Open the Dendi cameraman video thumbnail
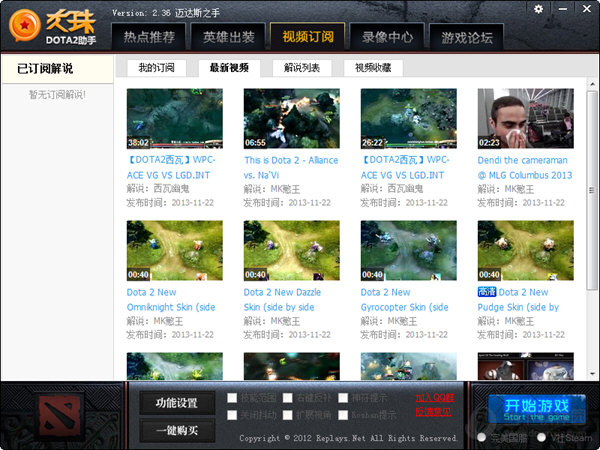 [526, 119]
